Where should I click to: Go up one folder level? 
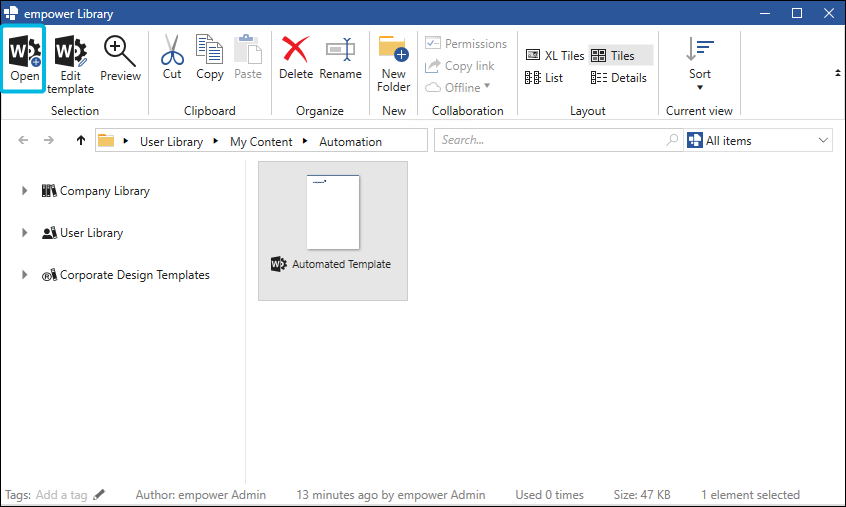(80, 140)
